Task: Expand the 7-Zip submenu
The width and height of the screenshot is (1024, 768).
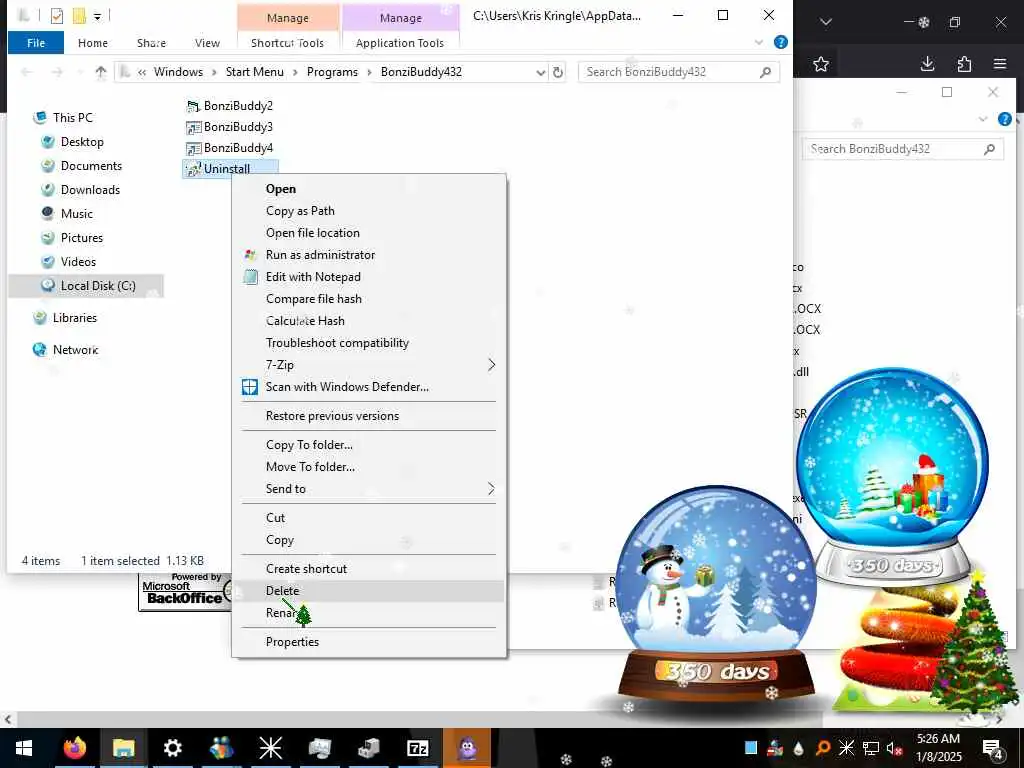Action: (x=369, y=365)
